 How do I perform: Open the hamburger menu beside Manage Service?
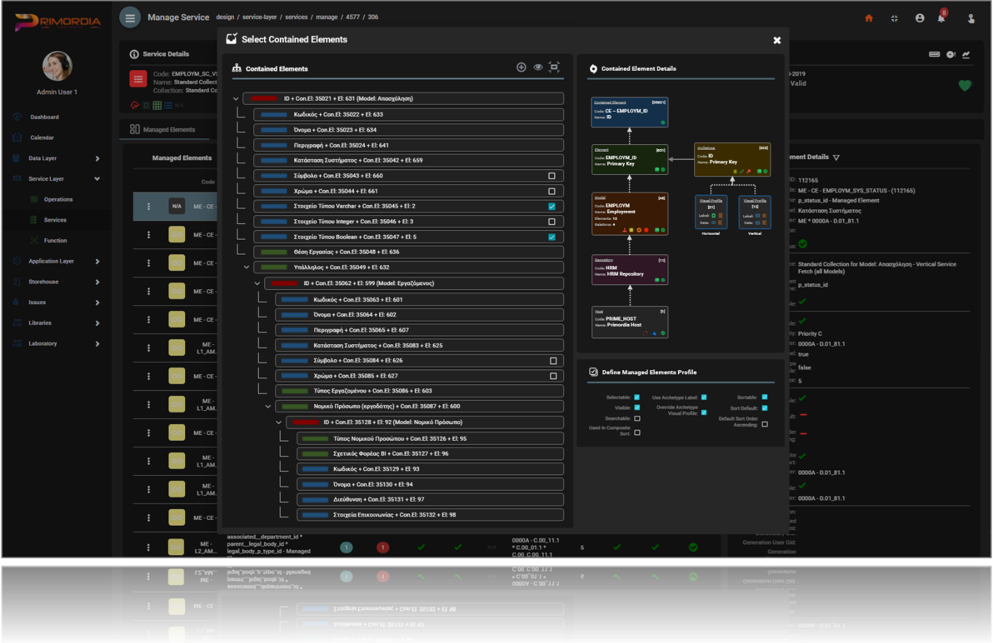pyautogui.click(x=130, y=18)
